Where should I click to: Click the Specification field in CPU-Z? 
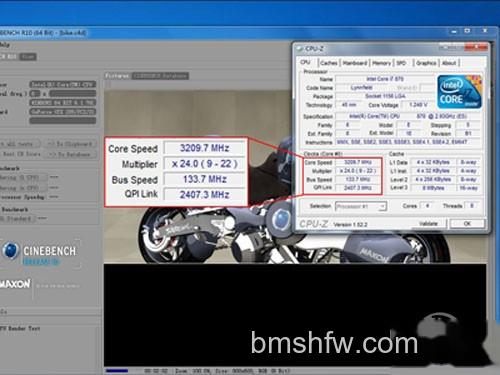click(408, 116)
